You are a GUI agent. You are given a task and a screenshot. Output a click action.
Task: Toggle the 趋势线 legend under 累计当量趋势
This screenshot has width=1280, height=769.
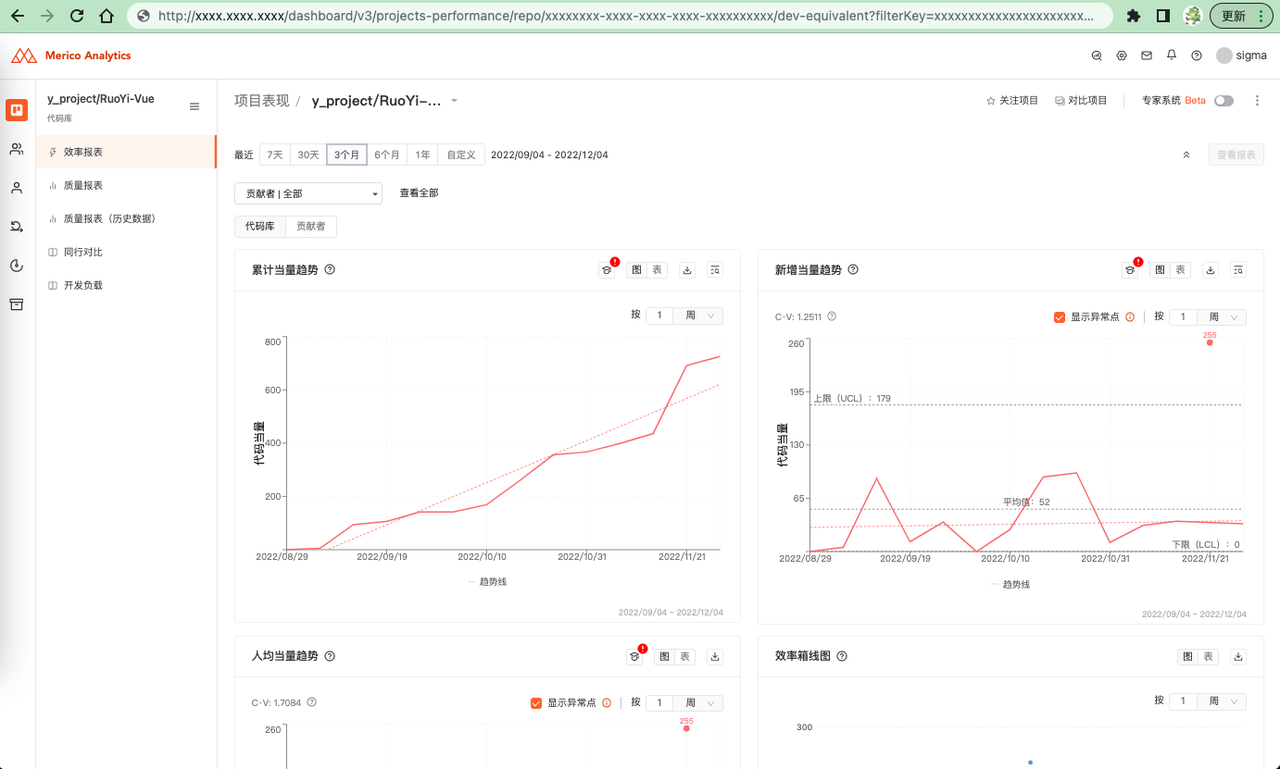487,581
